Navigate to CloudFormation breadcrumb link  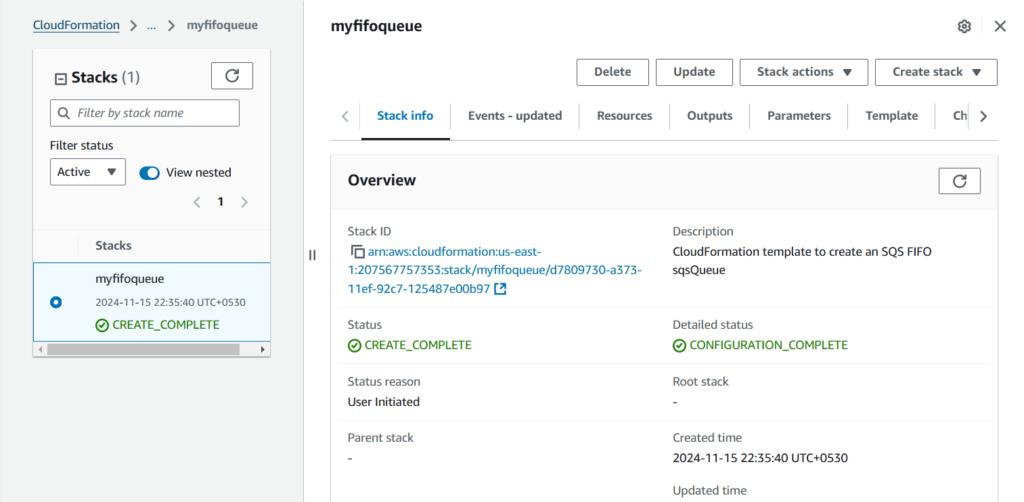point(76,25)
